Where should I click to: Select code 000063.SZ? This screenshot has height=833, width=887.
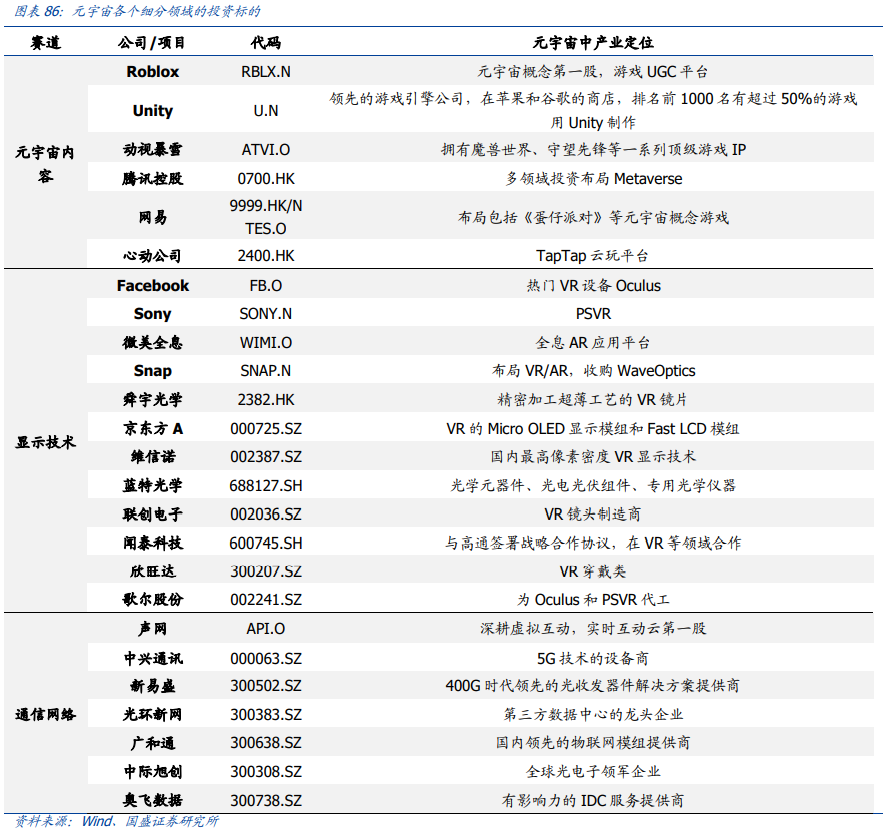266,659
